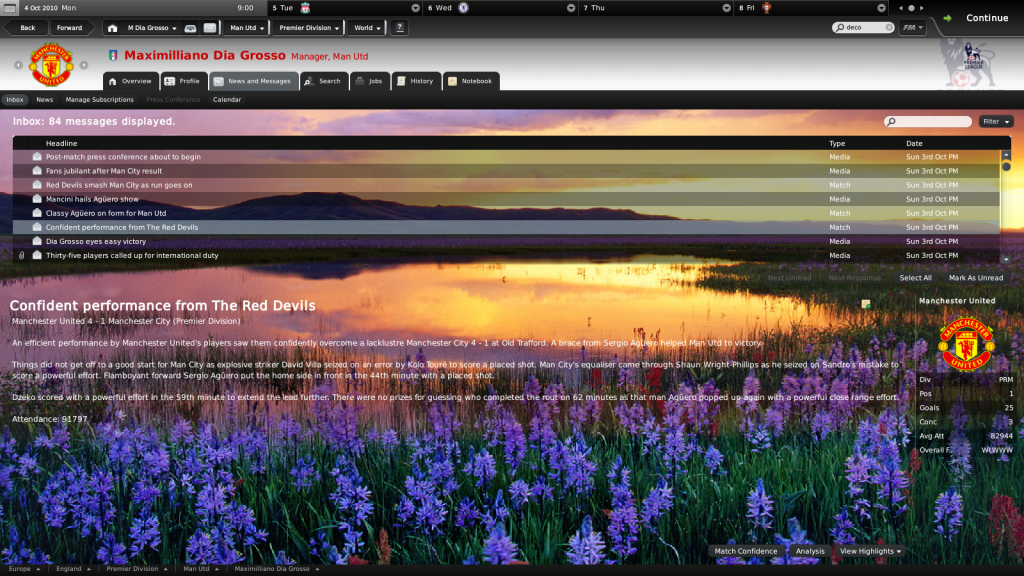Open the M Dia Grosso dropdown menu
The image size is (1024, 576).
[152, 28]
